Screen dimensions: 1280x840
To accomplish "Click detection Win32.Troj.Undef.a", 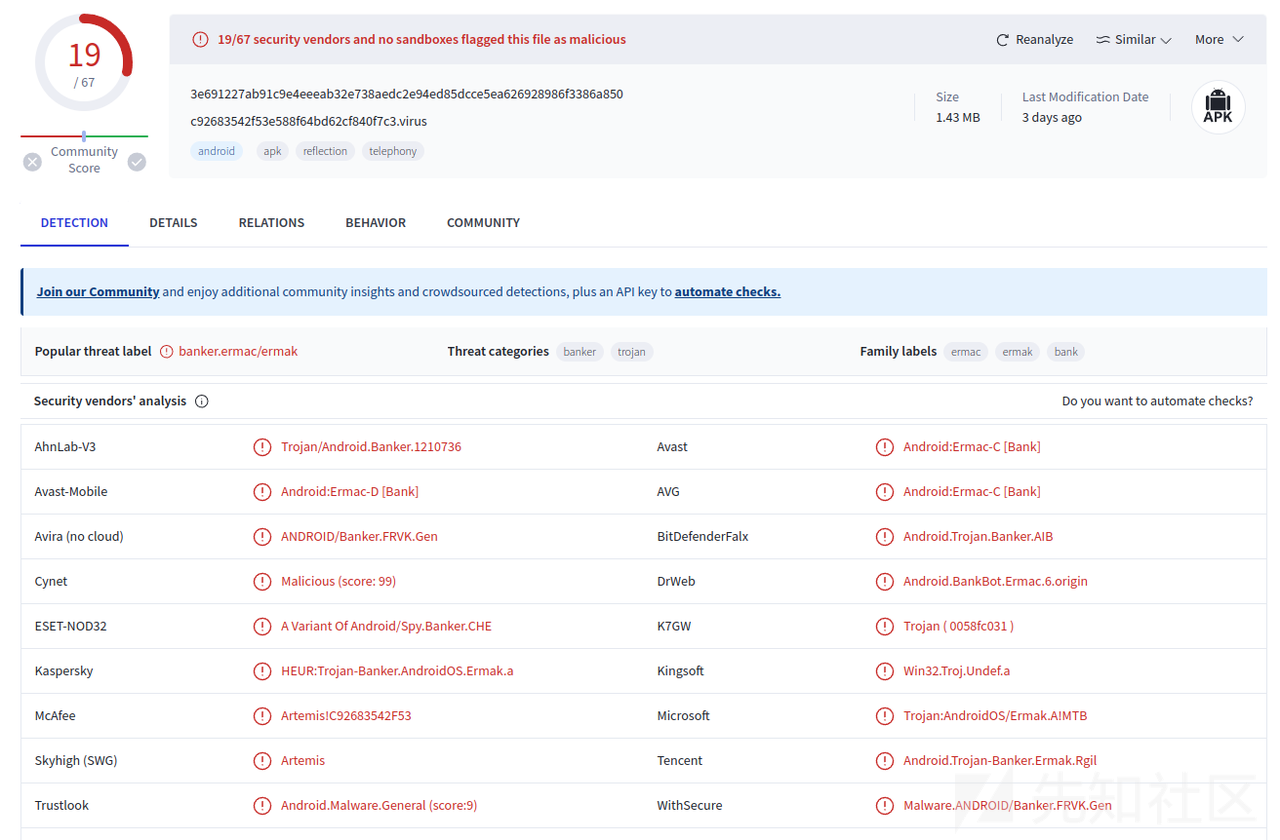I will [x=956, y=671].
